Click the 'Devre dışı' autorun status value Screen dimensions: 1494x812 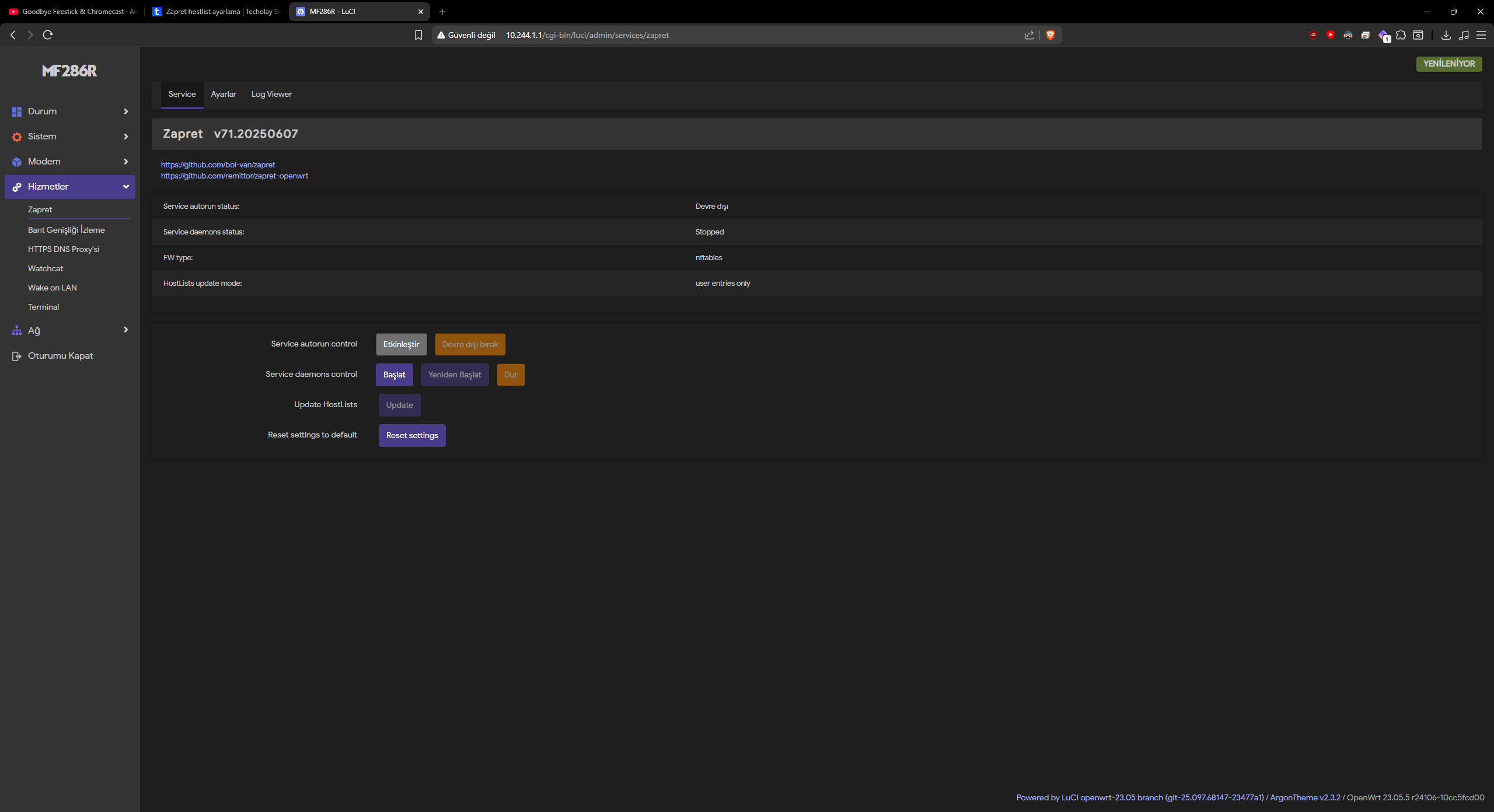pos(711,206)
